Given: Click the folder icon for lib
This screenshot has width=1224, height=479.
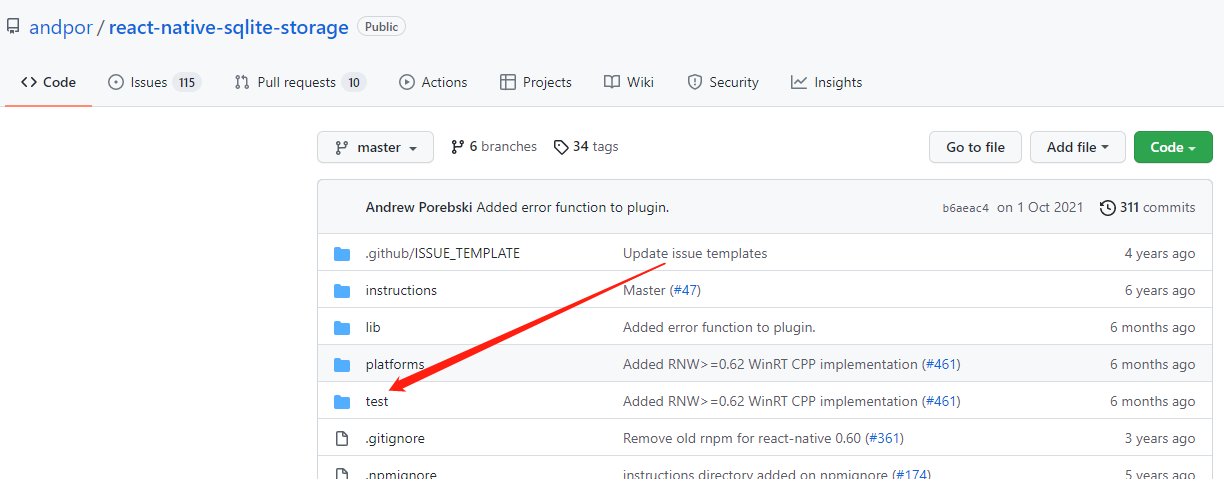Looking at the screenshot, I should pos(342,328).
